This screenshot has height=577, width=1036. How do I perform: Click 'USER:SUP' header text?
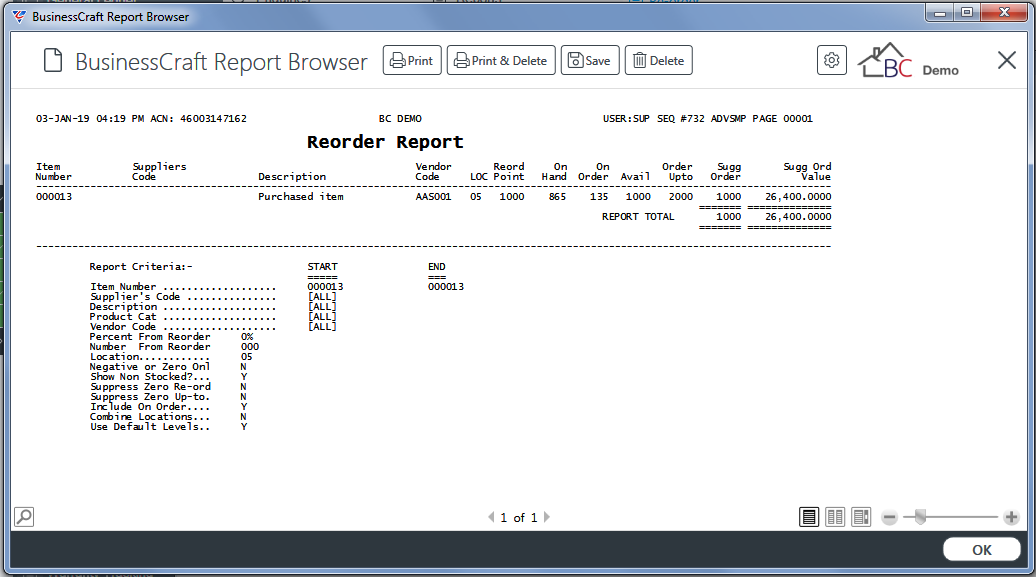(626, 119)
